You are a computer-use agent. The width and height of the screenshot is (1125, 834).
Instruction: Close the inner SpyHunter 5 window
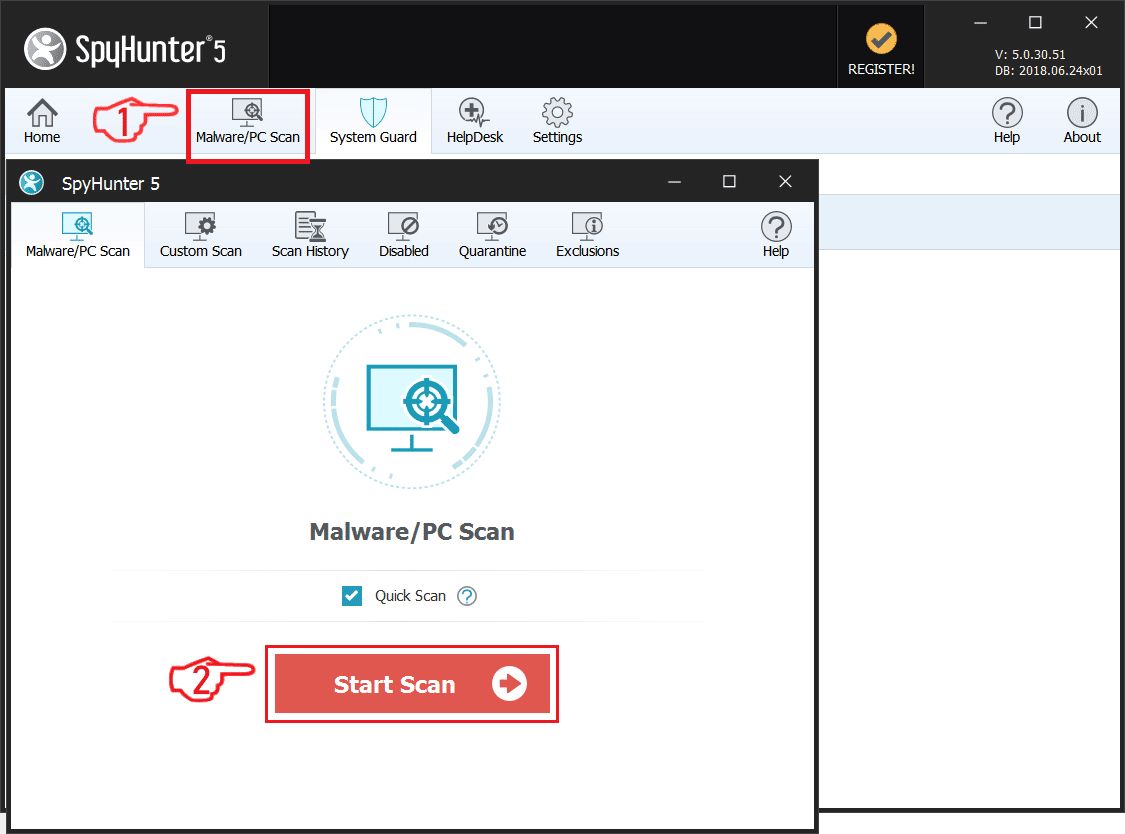click(785, 182)
